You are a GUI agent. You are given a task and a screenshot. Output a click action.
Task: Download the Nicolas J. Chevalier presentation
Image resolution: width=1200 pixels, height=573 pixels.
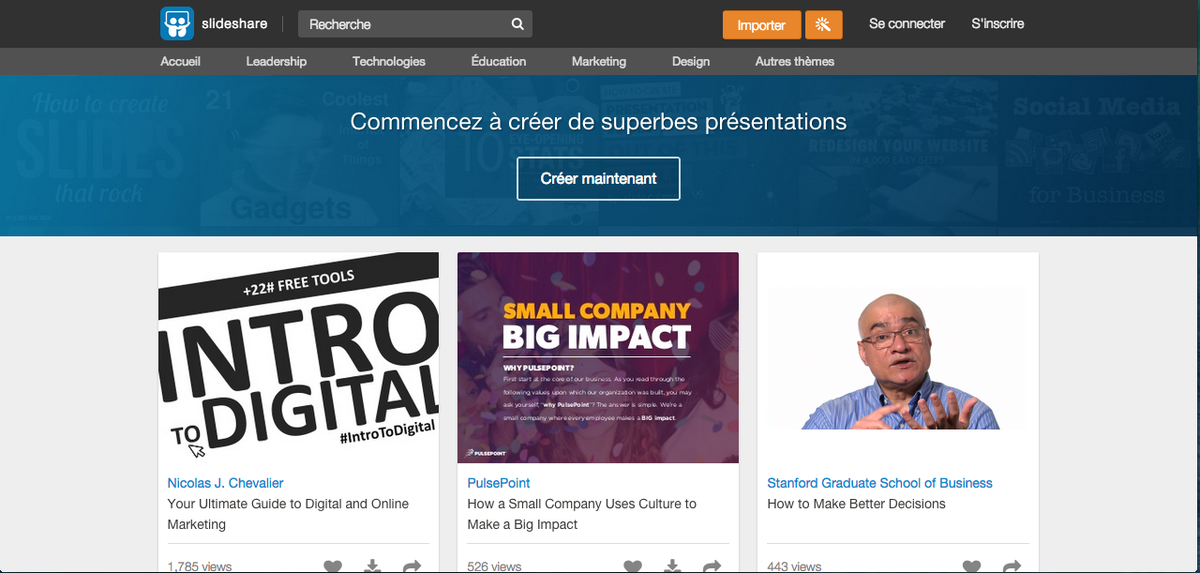pyautogui.click(x=372, y=567)
